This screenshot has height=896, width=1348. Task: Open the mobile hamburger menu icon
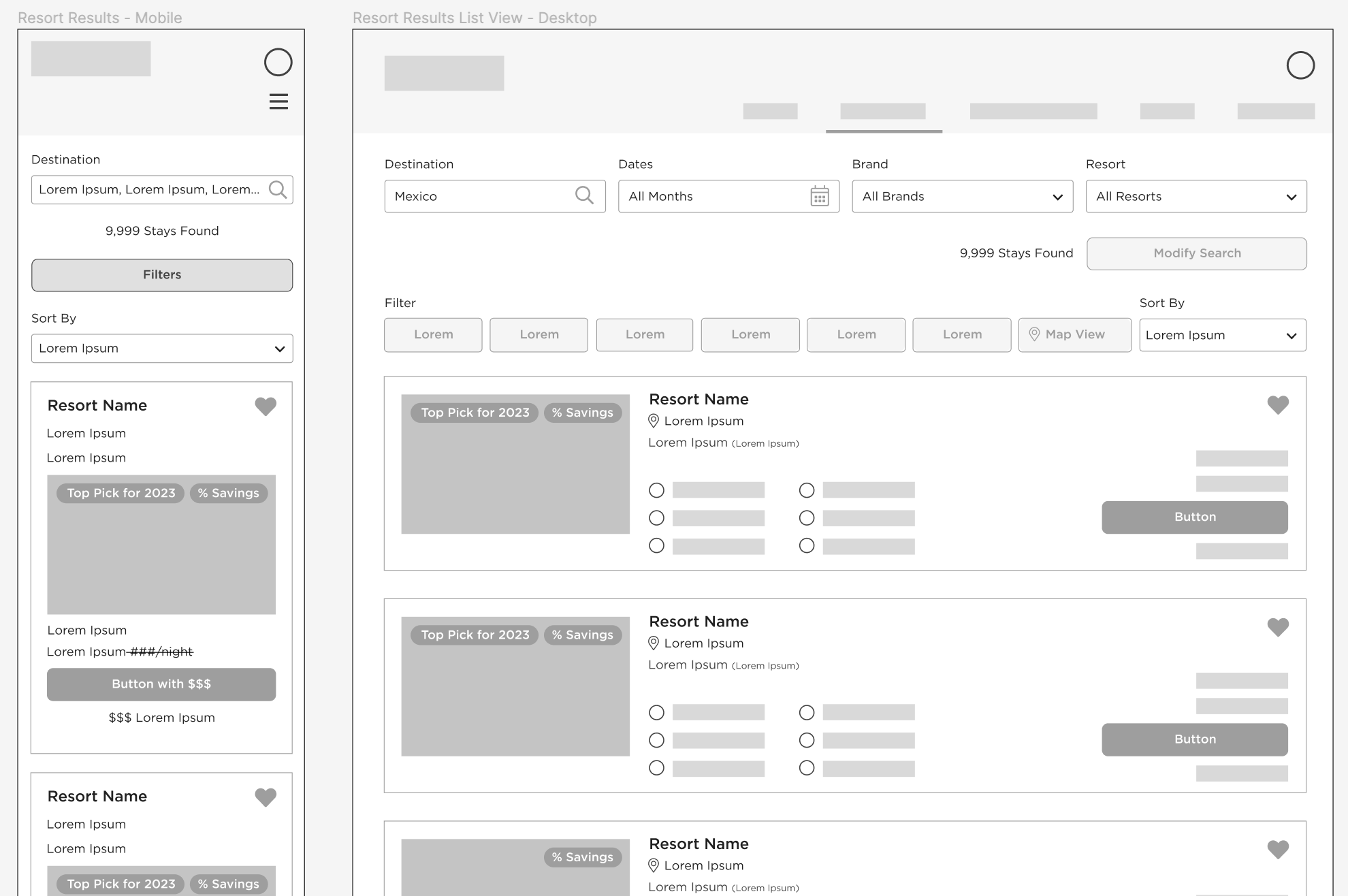[x=278, y=102]
